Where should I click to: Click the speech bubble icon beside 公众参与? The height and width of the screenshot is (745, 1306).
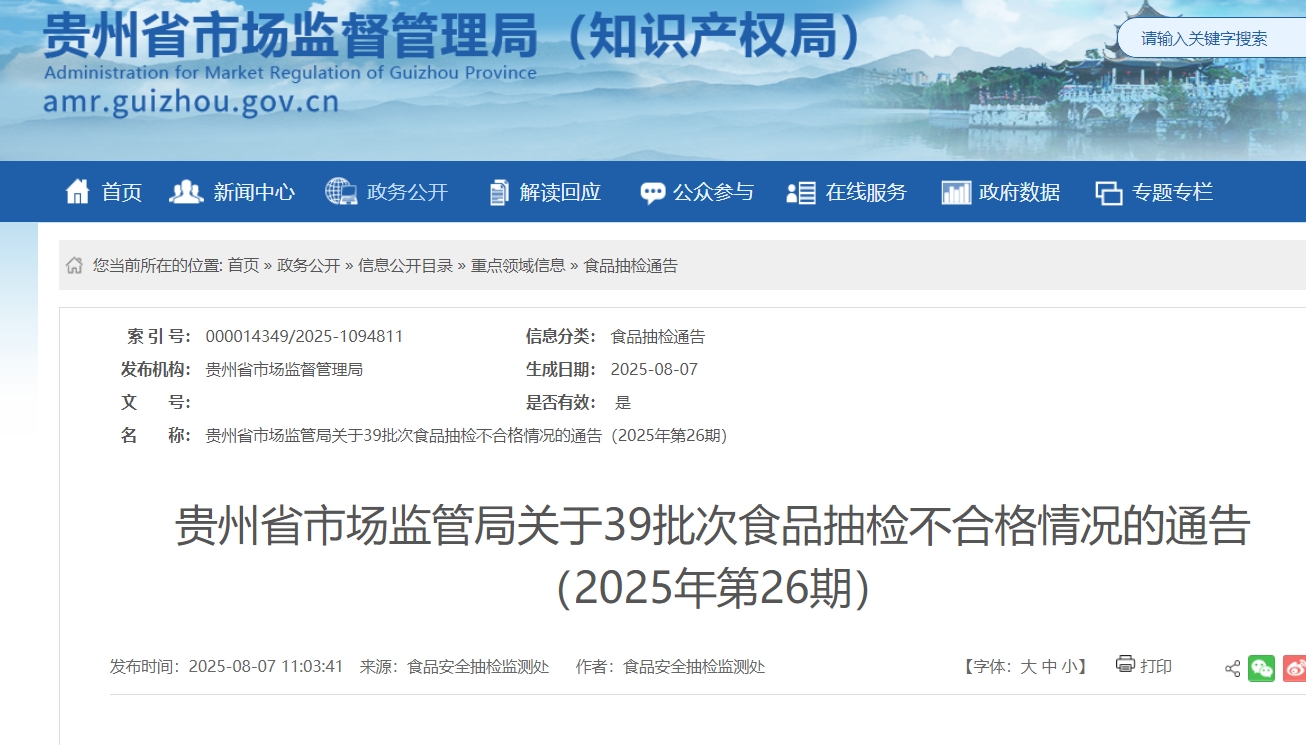click(652, 193)
